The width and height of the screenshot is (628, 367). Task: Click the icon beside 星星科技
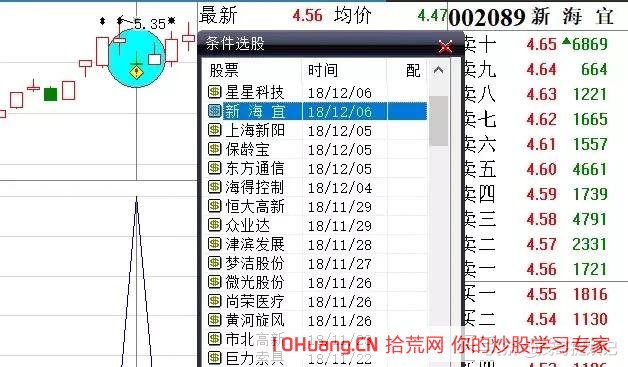click(215, 92)
